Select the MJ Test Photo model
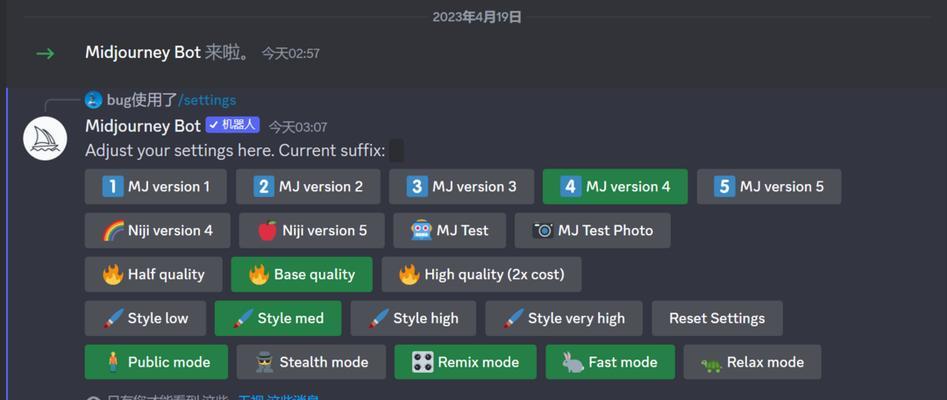This screenshot has width=947, height=400. click(x=592, y=230)
